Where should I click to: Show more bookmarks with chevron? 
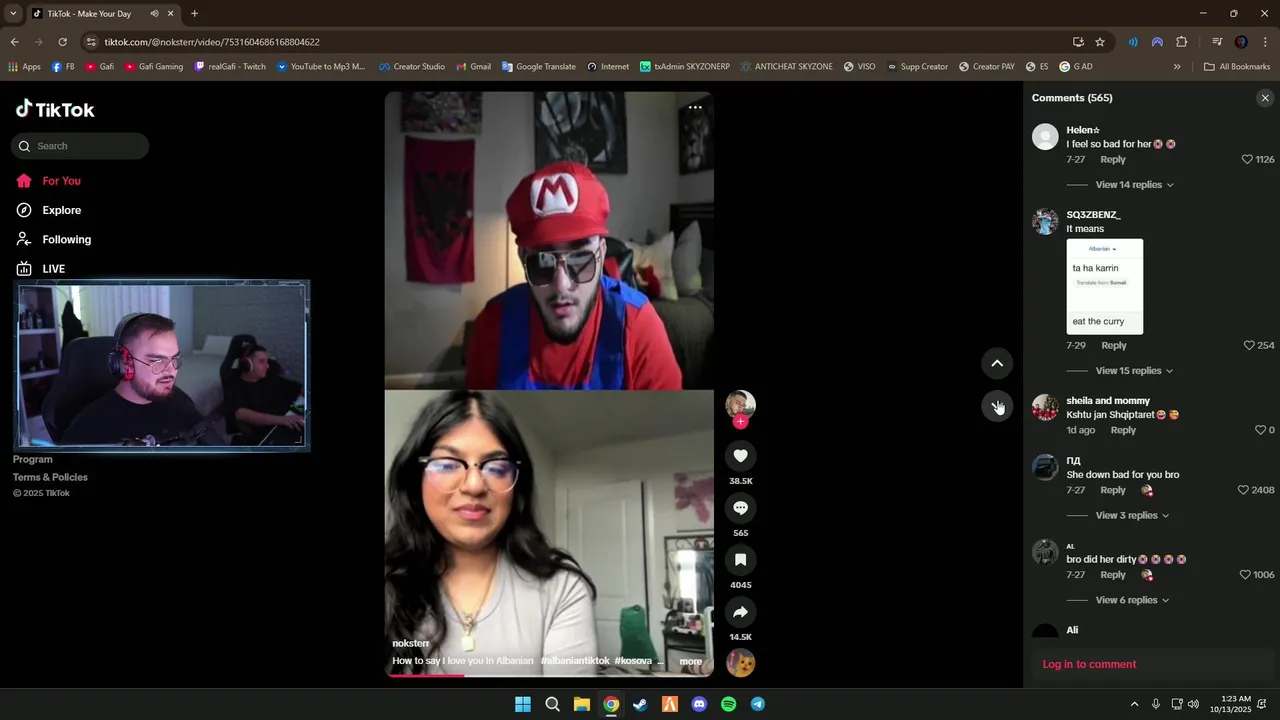(x=1177, y=67)
